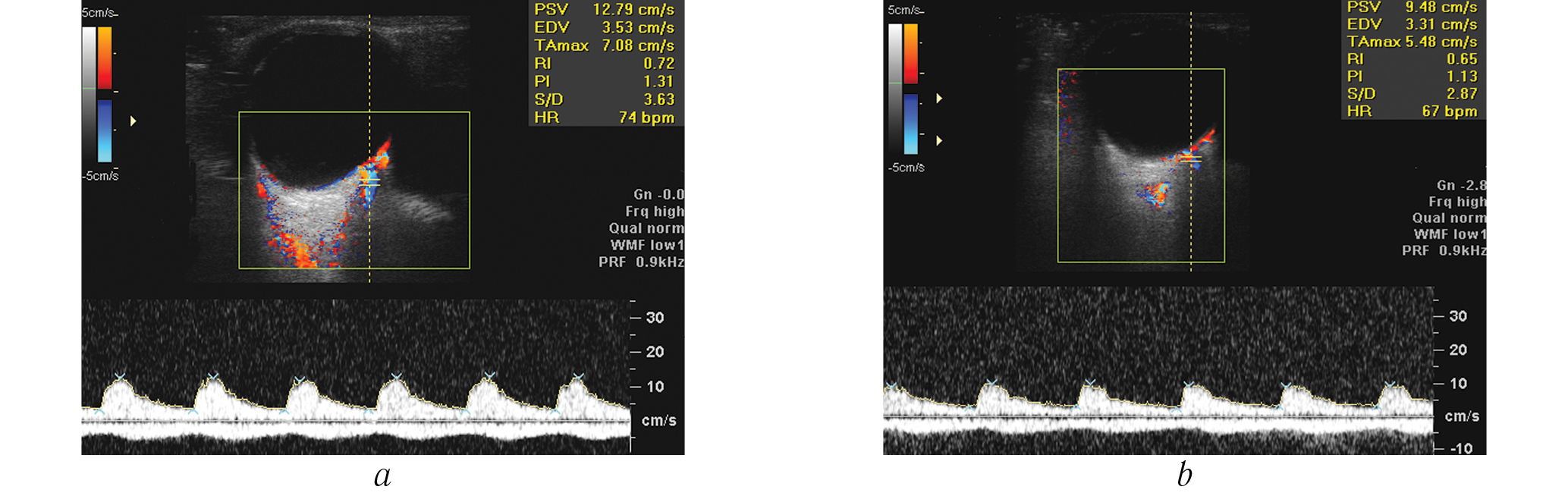Select the PSV 12.79 cm/s measurement
1568x499 pixels.
pyautogui.click(x=604, y=10)
